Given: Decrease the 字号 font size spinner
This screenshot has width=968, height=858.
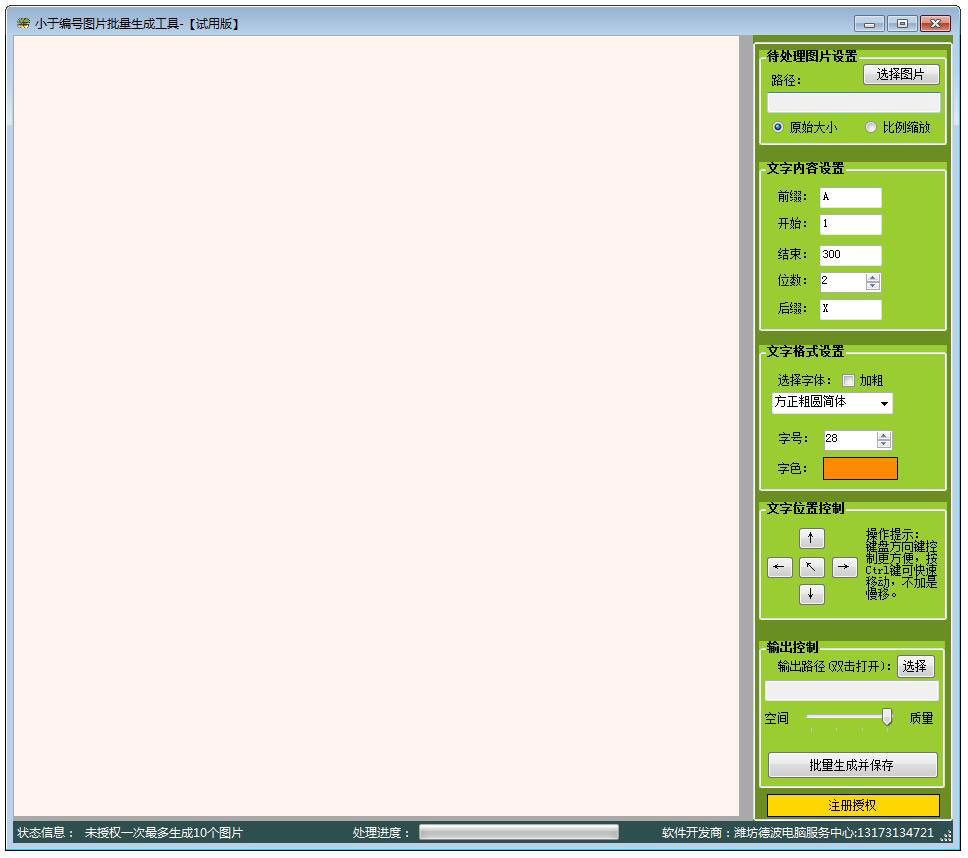Looking at the screenshot, I should [883, 443].
